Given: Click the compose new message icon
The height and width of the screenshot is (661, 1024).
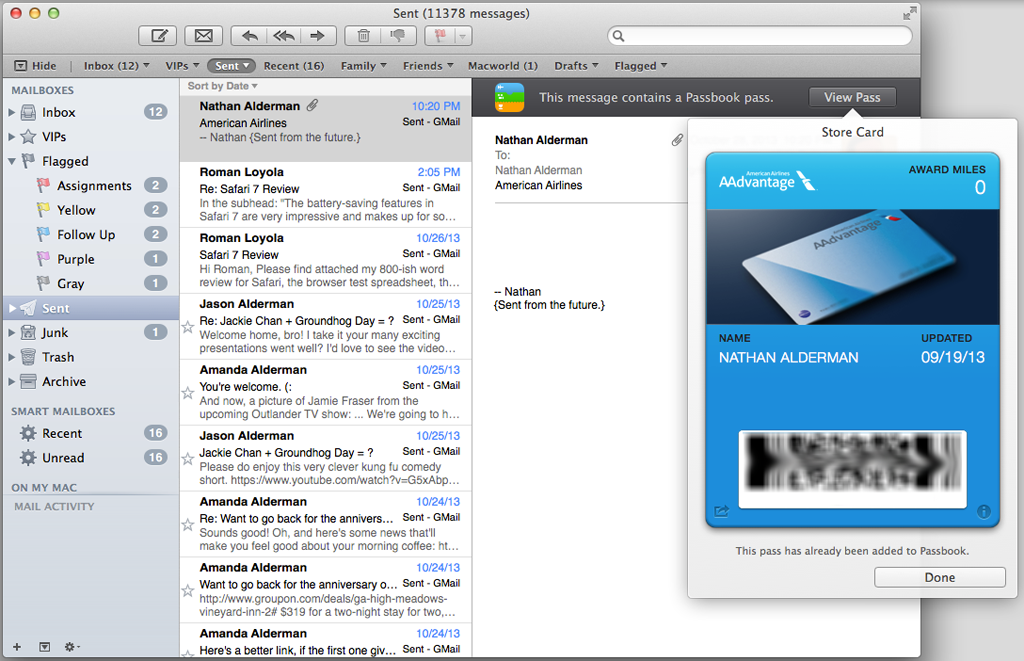Looking at the screenshot, I should click(157, 36).
